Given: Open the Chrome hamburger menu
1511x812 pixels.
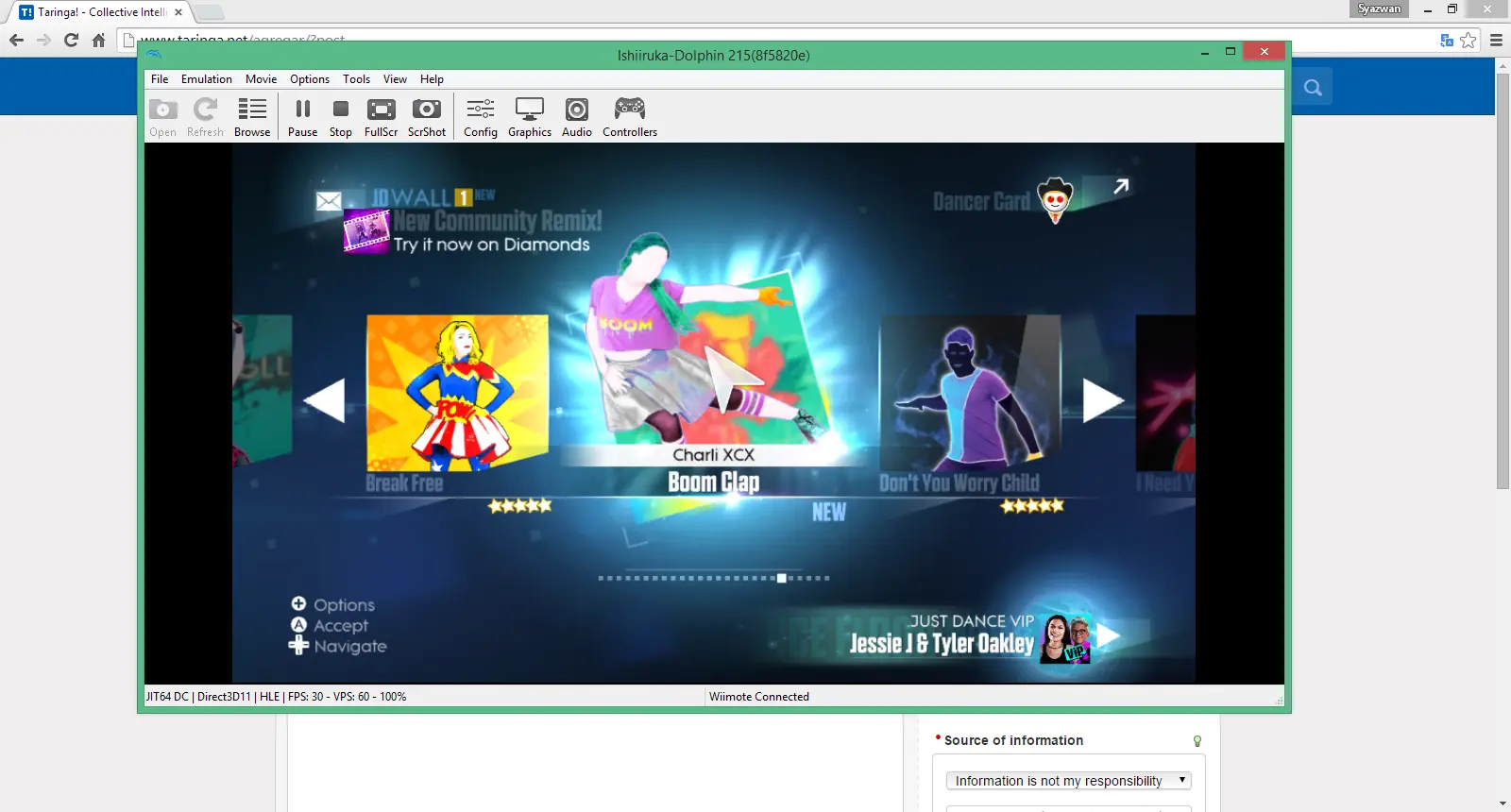Looking at the screenshot, I should pos(1496,40).
